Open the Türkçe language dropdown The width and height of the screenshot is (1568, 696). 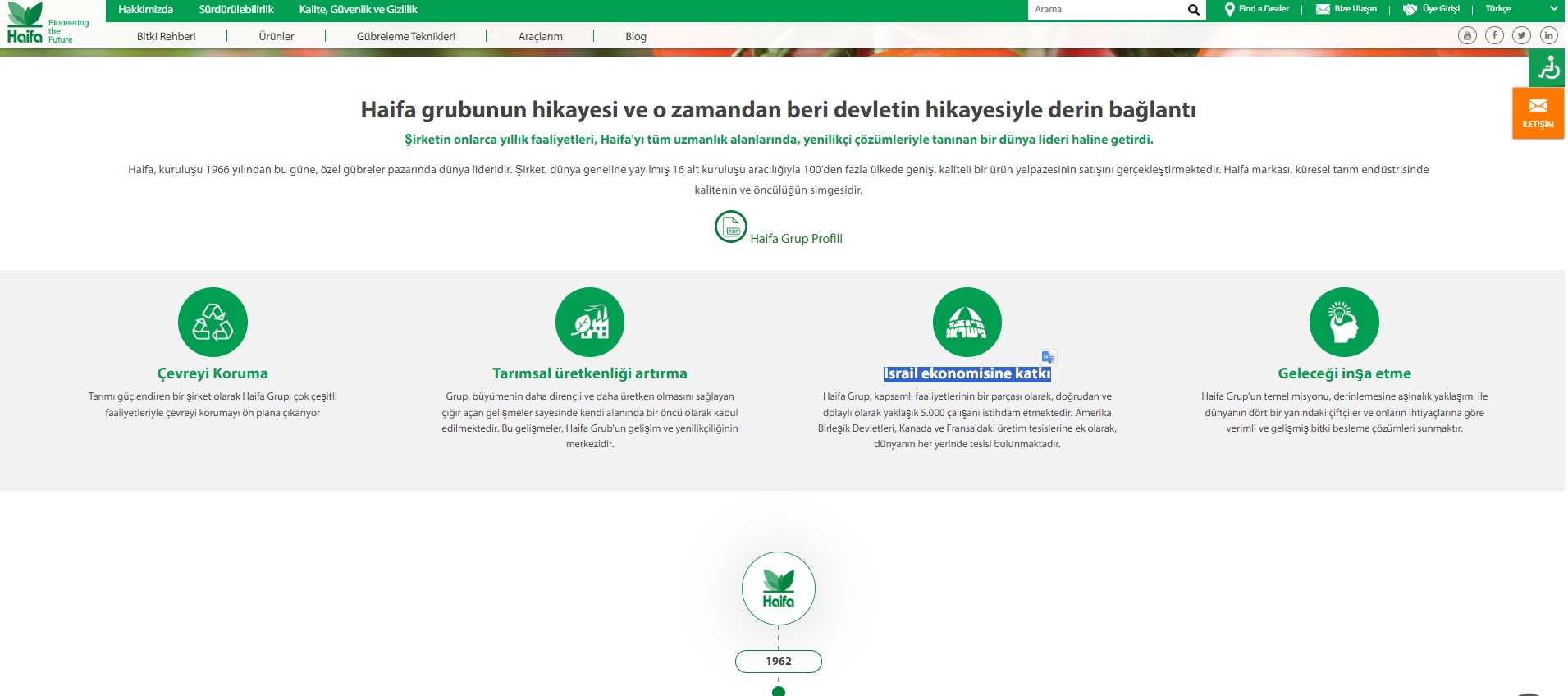click(1520, 9)
